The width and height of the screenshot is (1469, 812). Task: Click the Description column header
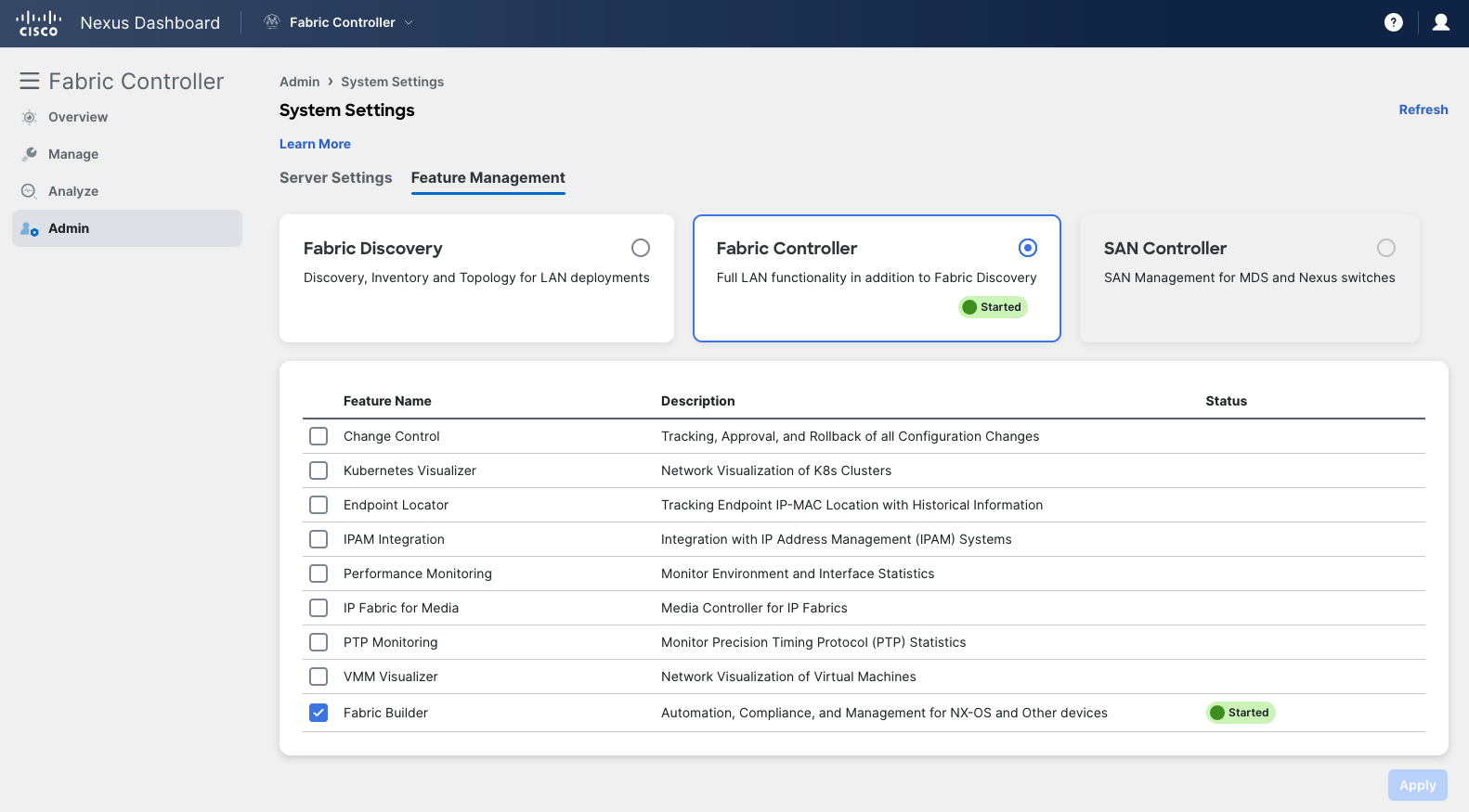(698, 401)
